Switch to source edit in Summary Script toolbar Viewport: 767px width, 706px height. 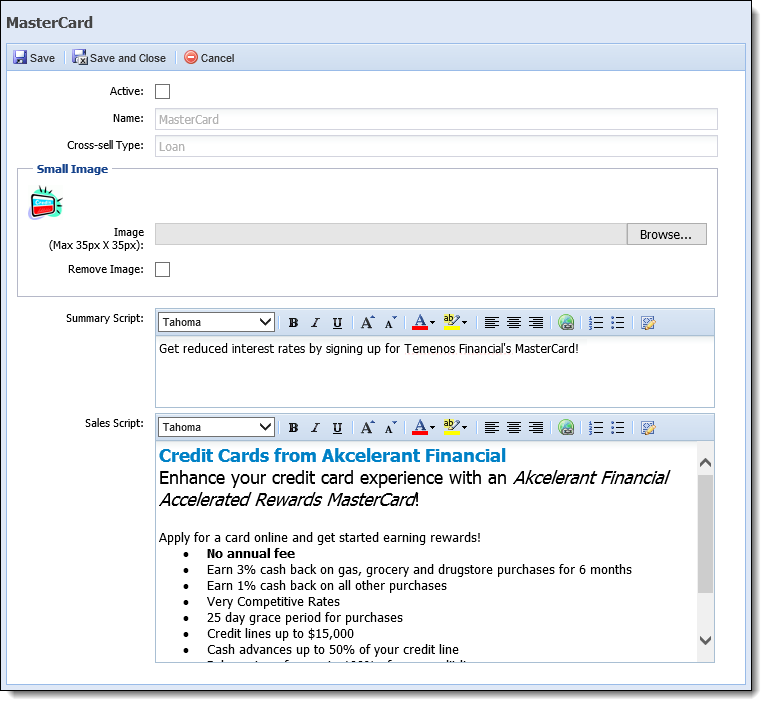coord(648,323)
